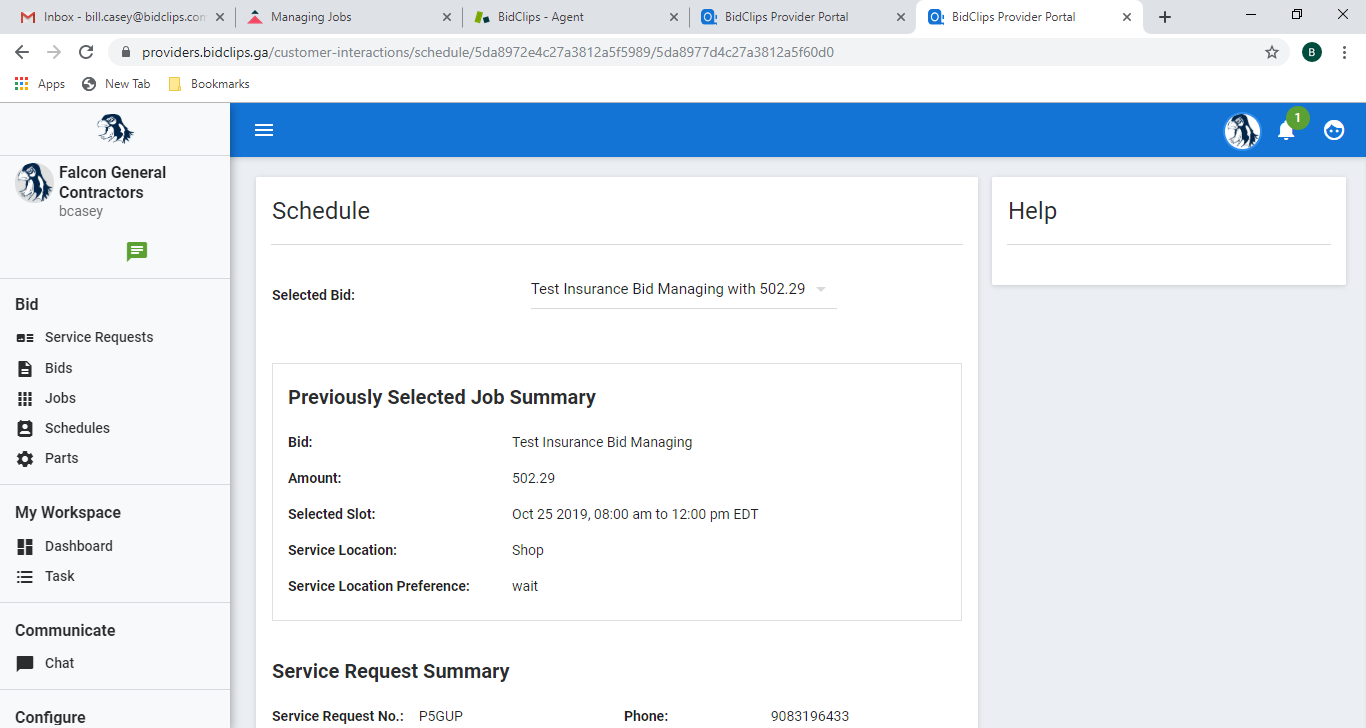Click Falcon General Contractors company name
The height and width of the screenshot is (728, 1366).
pyautogui.click(x=113, y=182)
